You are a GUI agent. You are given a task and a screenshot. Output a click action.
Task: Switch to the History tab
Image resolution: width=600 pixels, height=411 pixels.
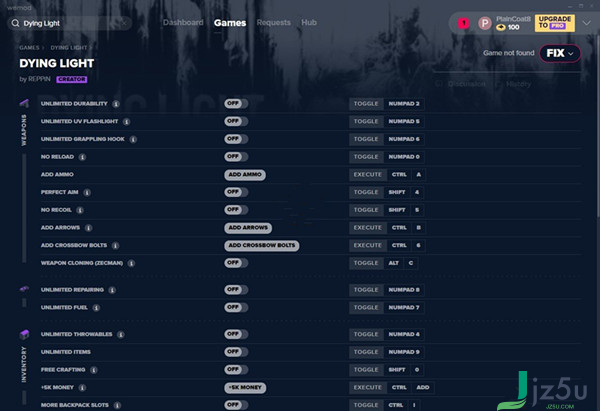point(514,84)
